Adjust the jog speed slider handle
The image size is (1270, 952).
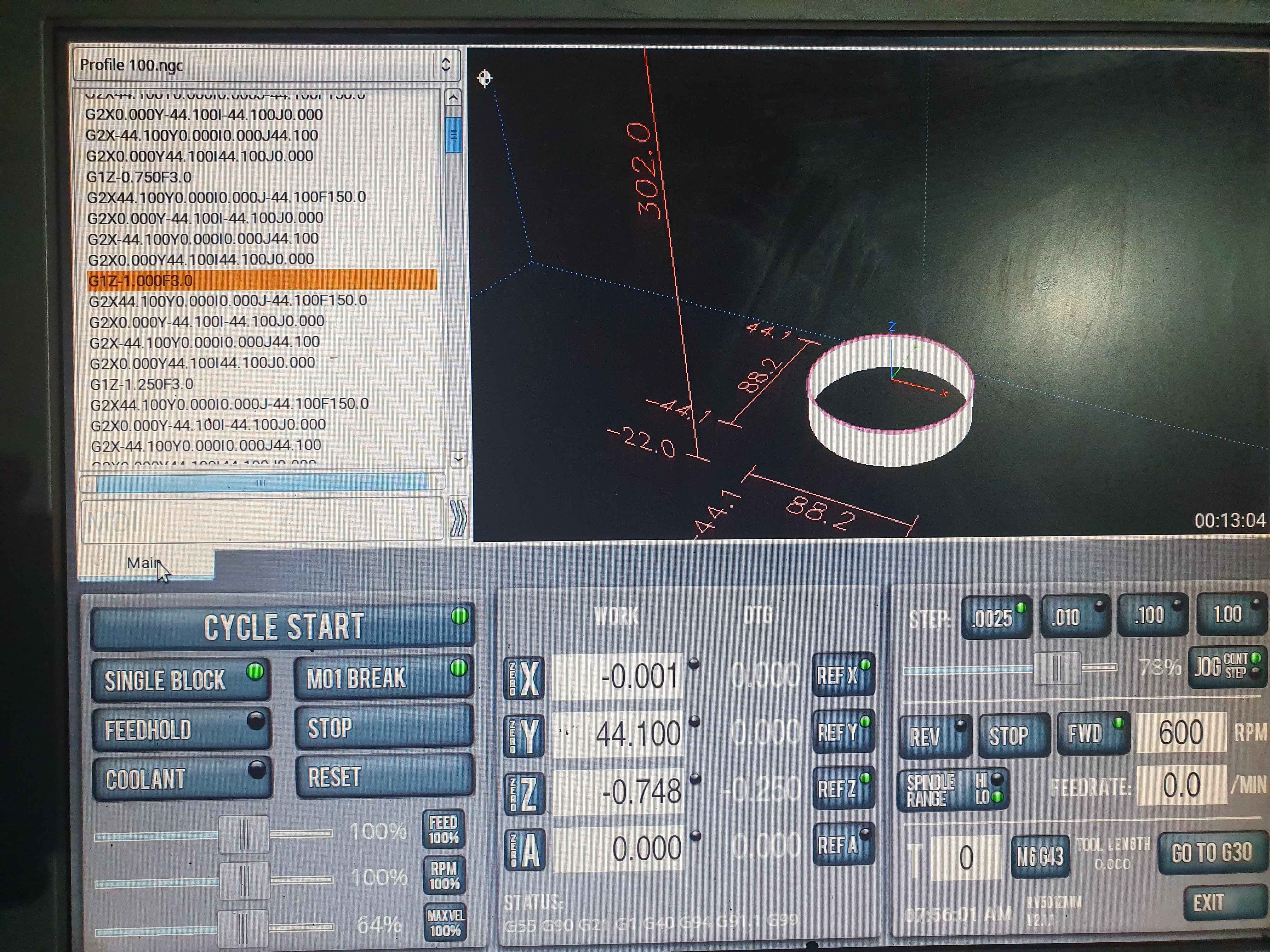click(1056, 668)
